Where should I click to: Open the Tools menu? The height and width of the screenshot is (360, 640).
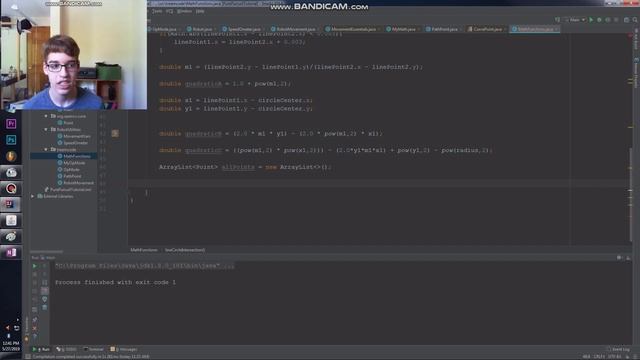[157, 11]
